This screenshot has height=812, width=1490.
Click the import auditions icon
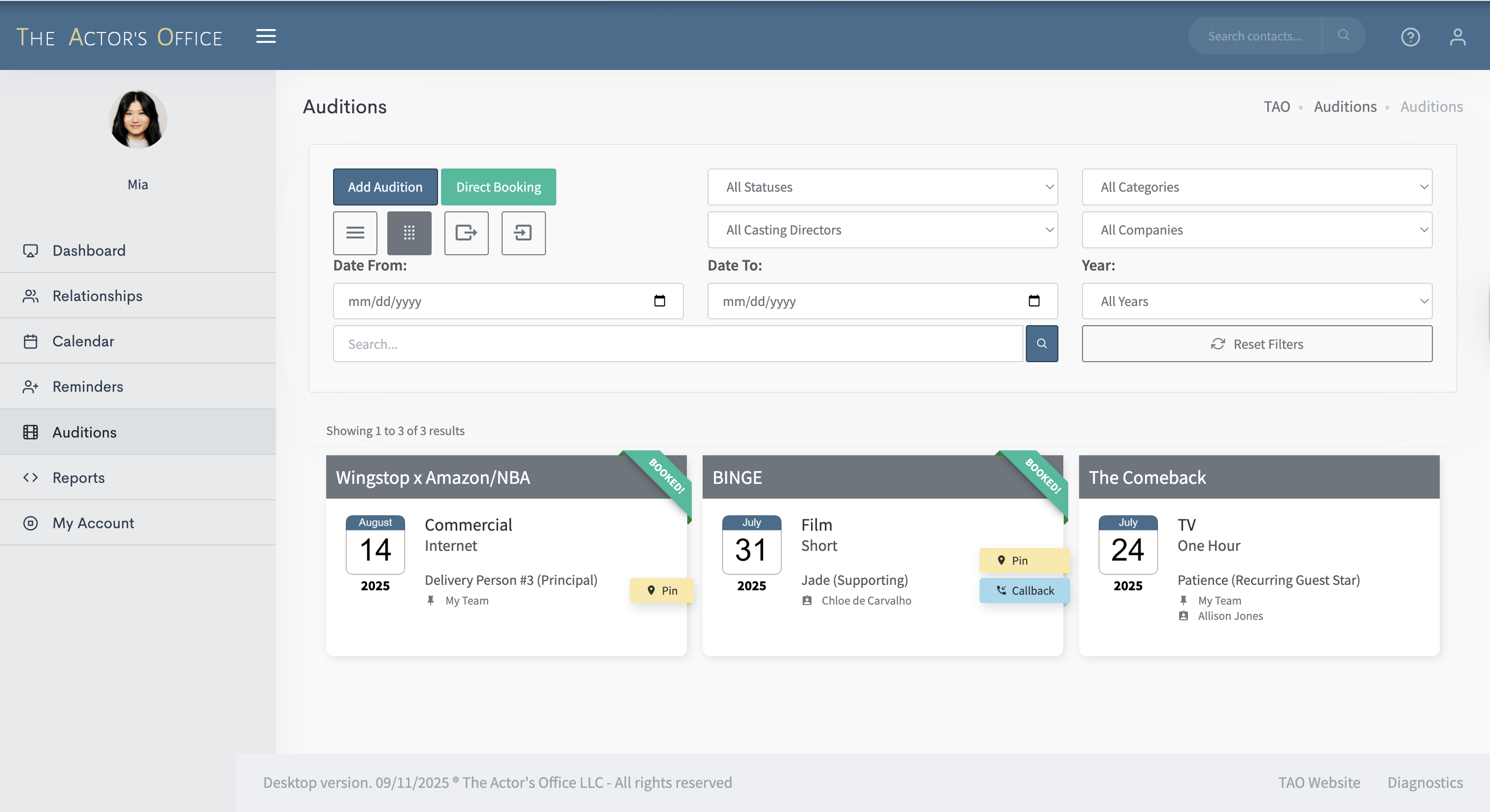pos(523,233)
